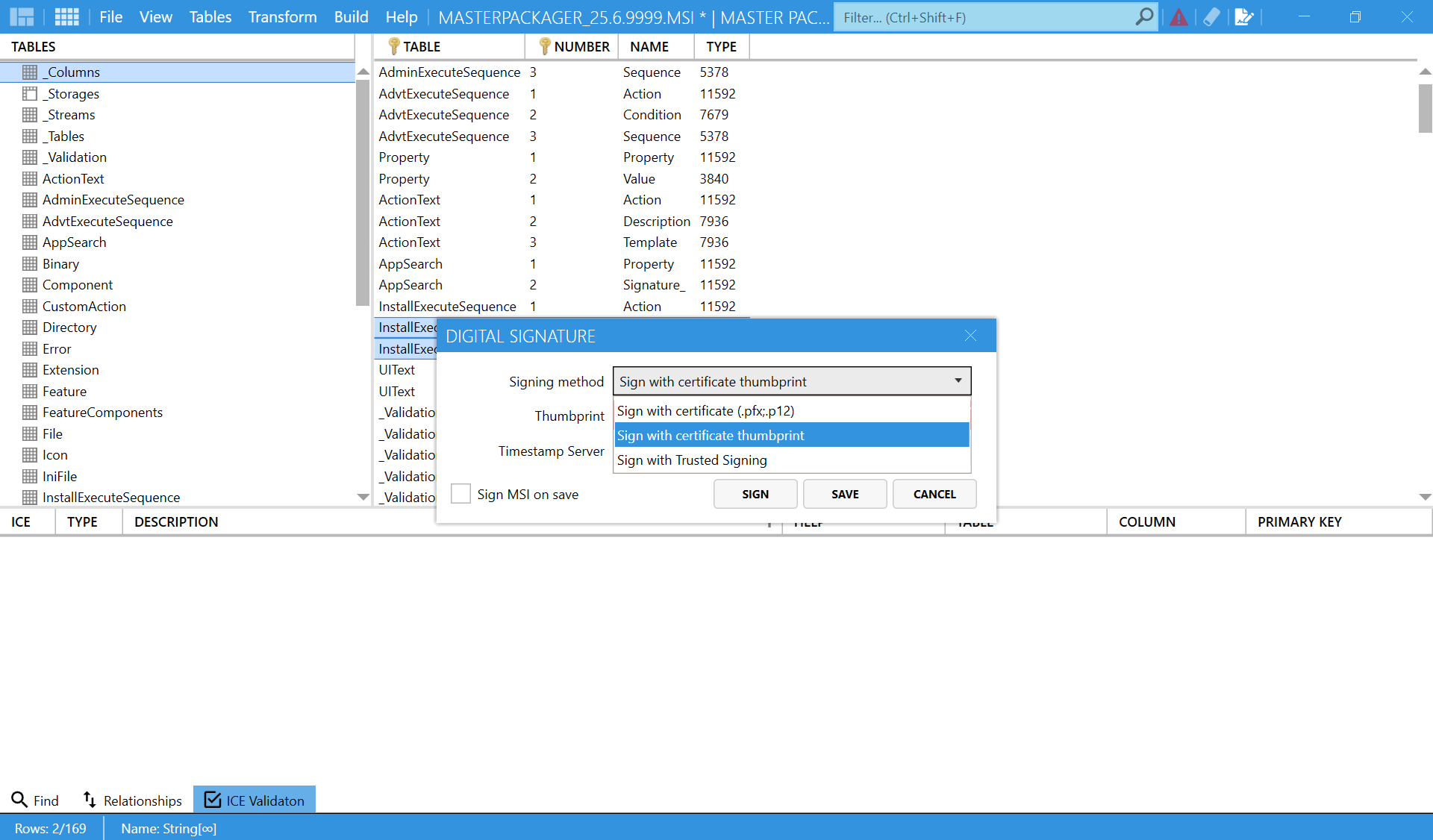The image size is (1433, 840).
Task: Open the Find panel with magnifier icon
Action: tap(34, 800)
